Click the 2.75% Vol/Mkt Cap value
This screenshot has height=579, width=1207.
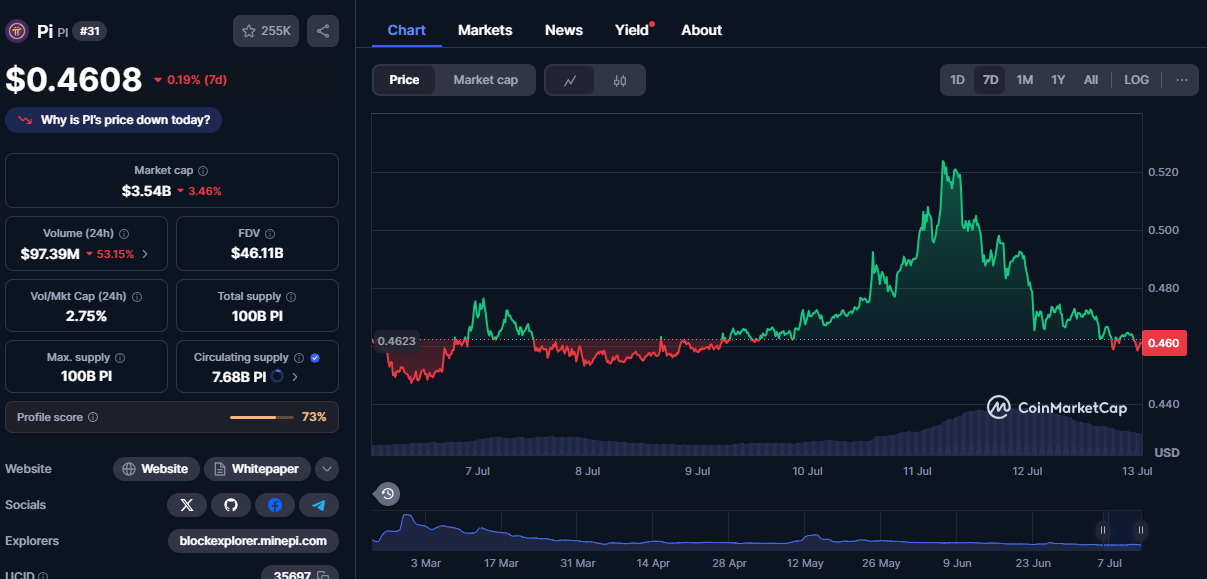86,316
